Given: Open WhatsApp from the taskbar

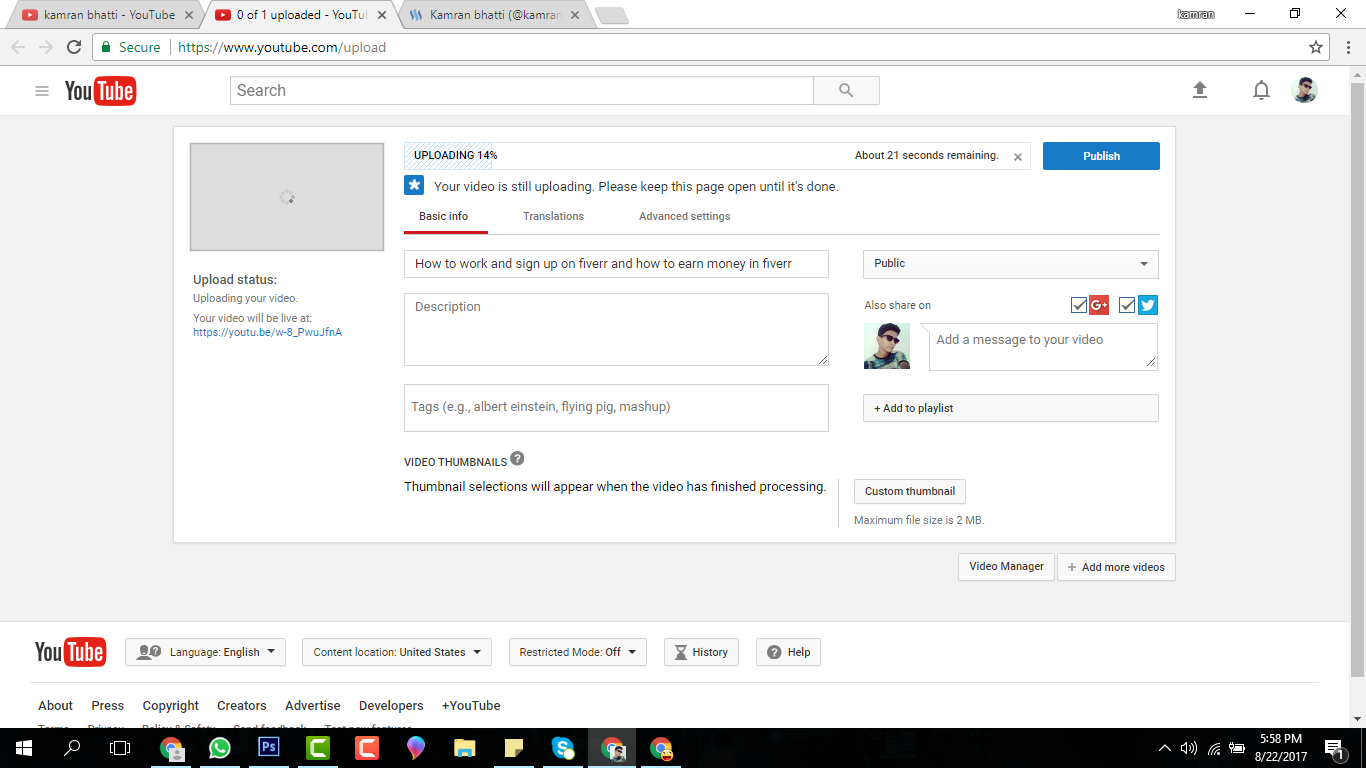Looking at the screenshot, I should coord(220,748).
